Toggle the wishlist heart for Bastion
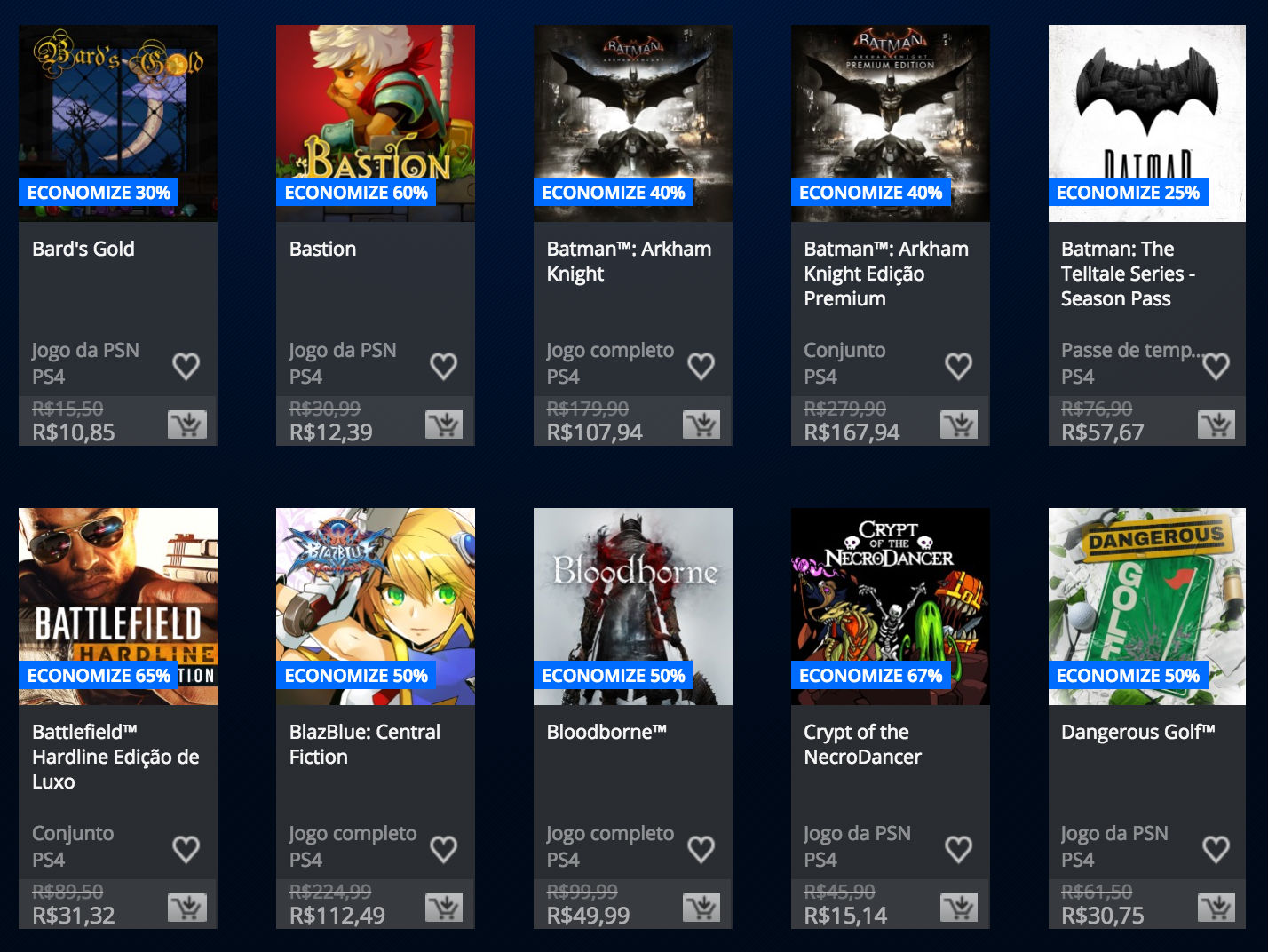Image resolution: width=1268 pixels, height=952 pixels. click(x=443, y=366)
